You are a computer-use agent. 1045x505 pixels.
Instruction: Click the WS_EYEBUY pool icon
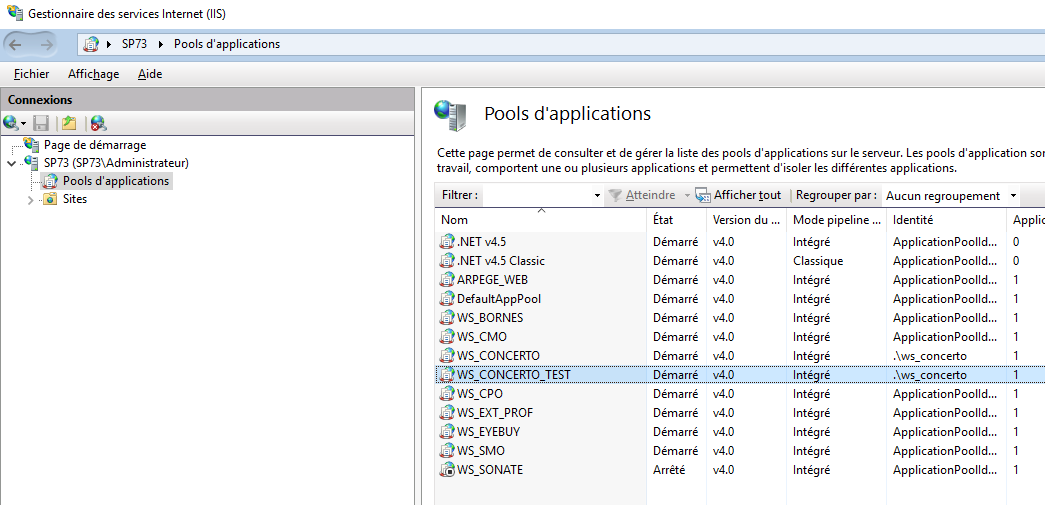point(447,432)
